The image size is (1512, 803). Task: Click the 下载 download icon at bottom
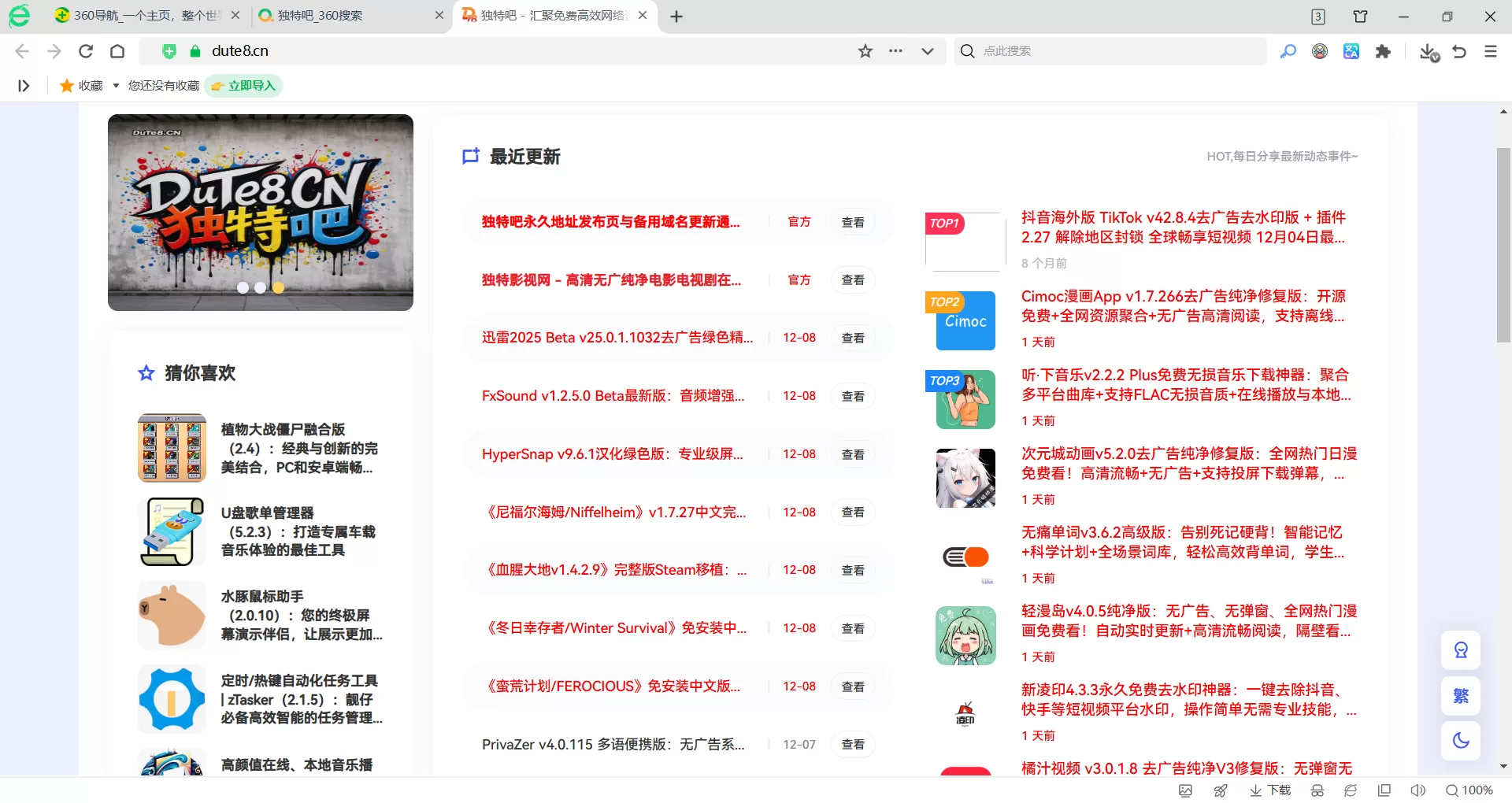pyautogui.click(x=1270, y=790)
